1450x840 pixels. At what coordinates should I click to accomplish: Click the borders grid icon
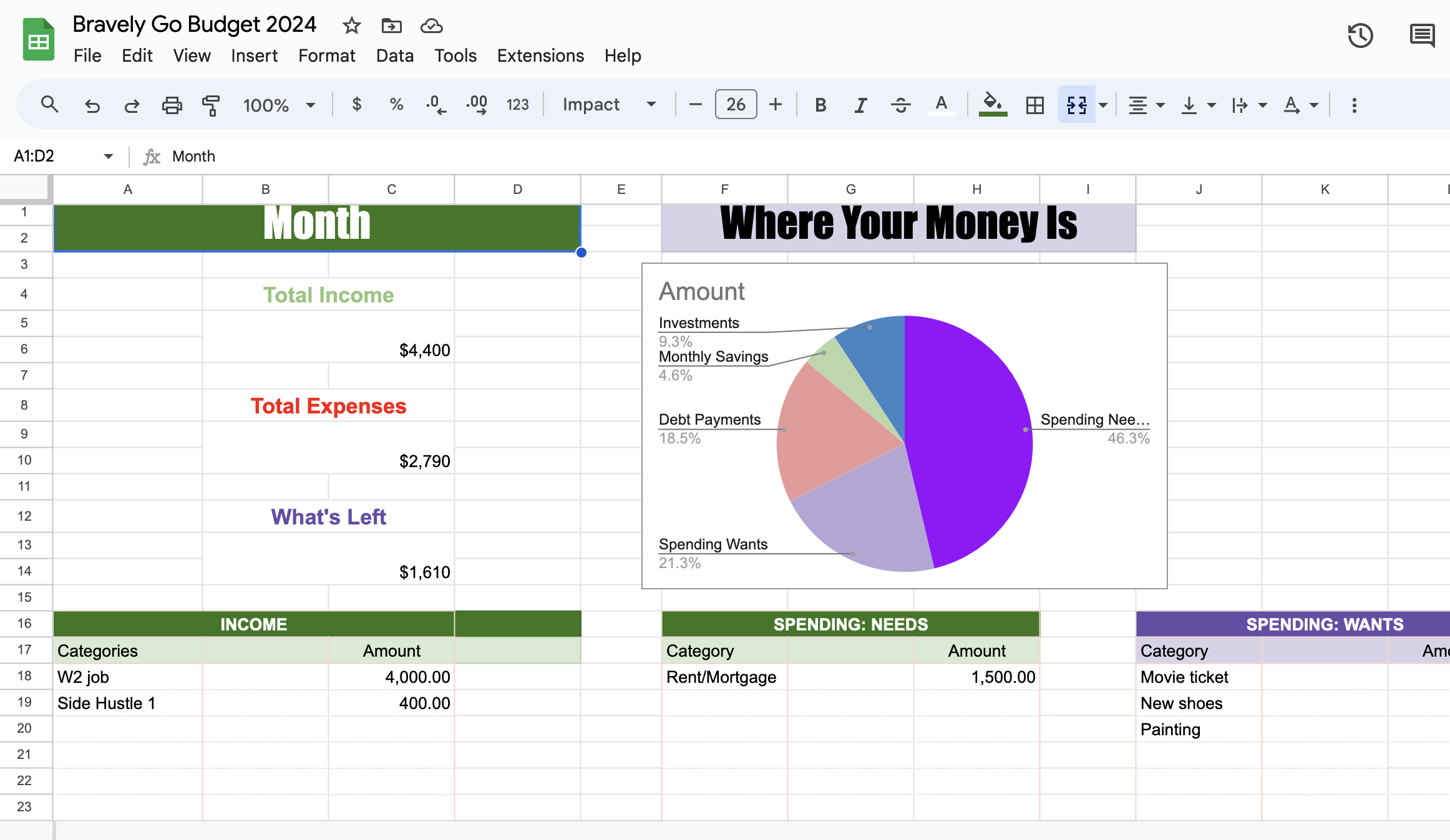[x=1034, y=105]
